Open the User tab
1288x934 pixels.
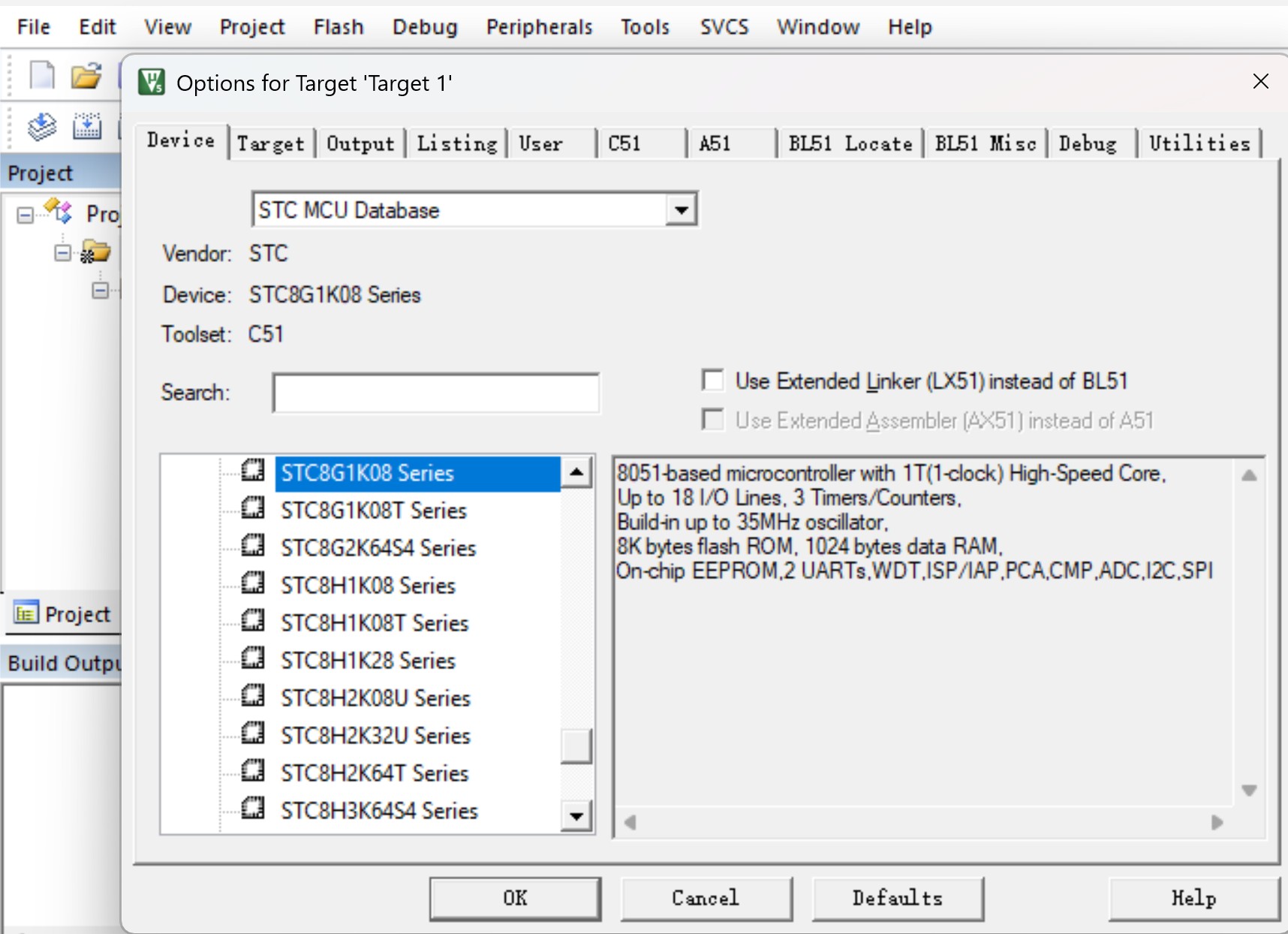(x=552, y=143)
